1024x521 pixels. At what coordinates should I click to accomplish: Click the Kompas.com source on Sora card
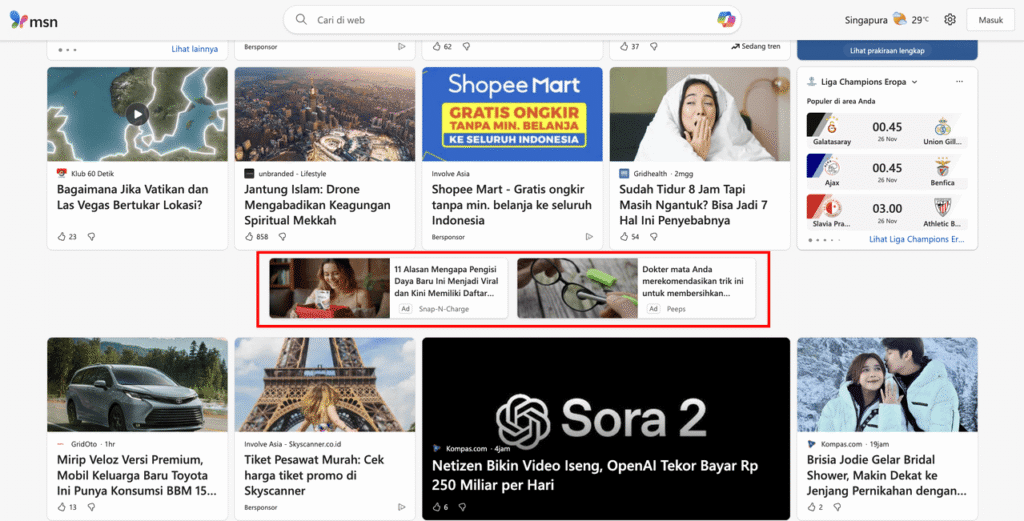[x=466, y=449]
